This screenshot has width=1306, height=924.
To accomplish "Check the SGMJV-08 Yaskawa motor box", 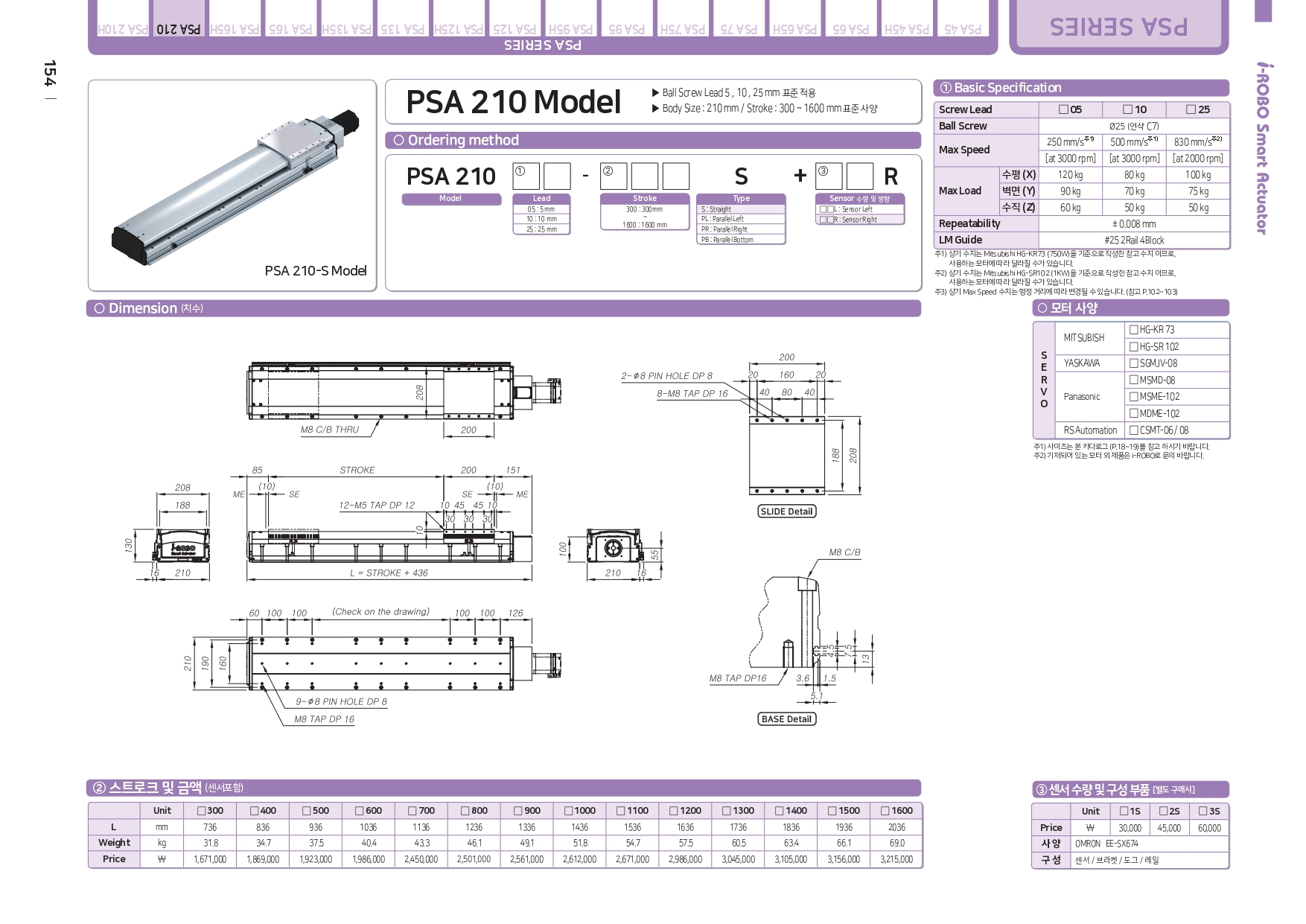I will (x=1134, y=363).
